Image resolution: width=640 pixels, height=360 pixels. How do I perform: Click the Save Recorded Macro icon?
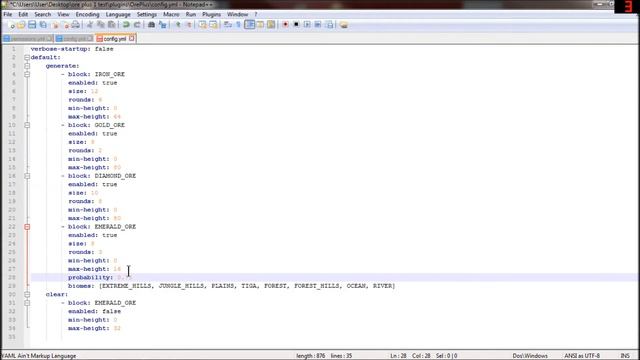[x=329, y=25]
